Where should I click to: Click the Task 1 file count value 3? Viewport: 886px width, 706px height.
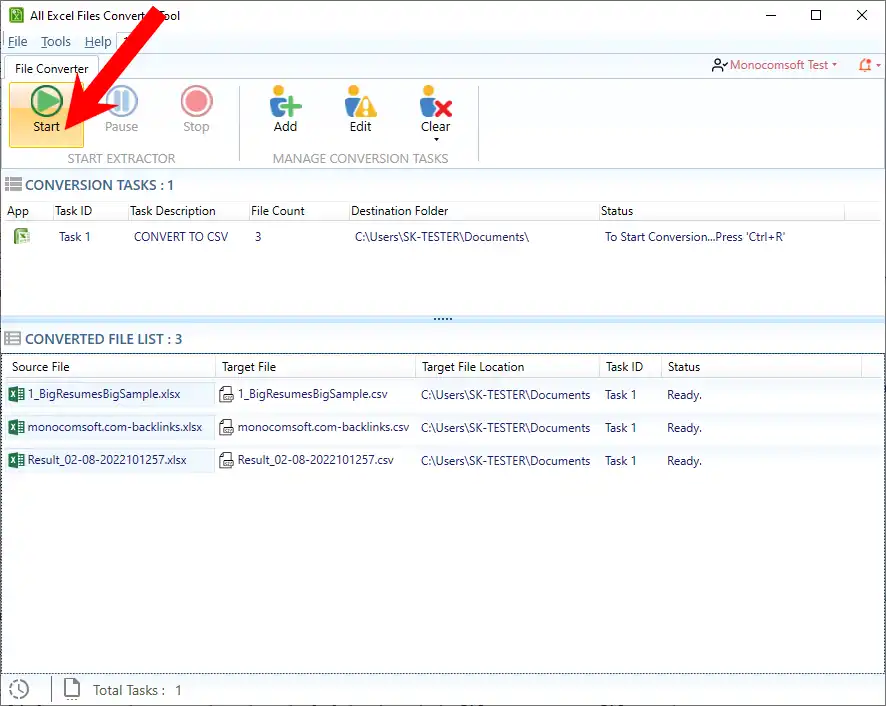pos(258,237)
